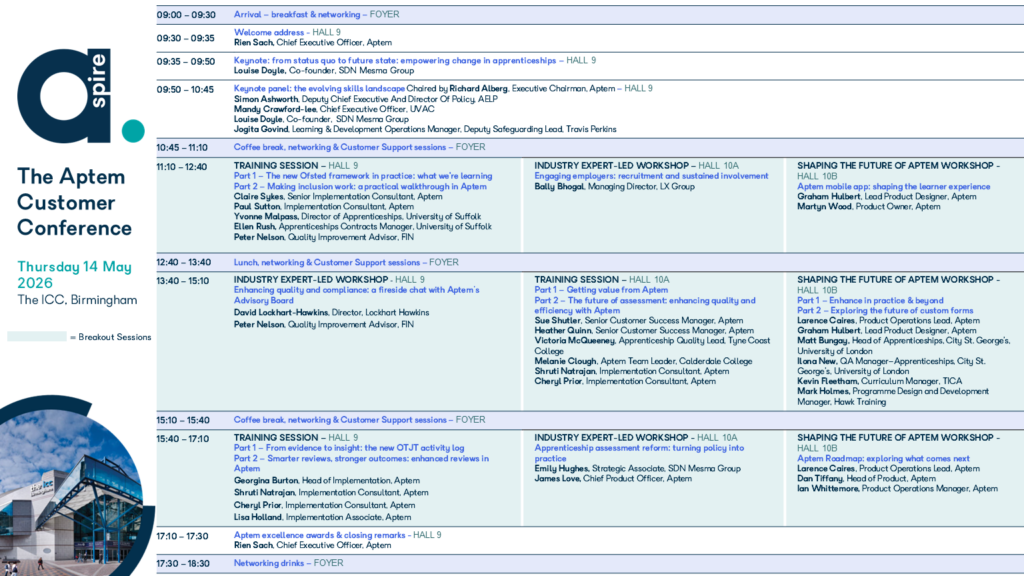The image size is (1024, 576).
Task: Click speaker 'Martyn Wood, Product Owner, Aptem'
Action: pyautogui.click(x=869, y=206)
